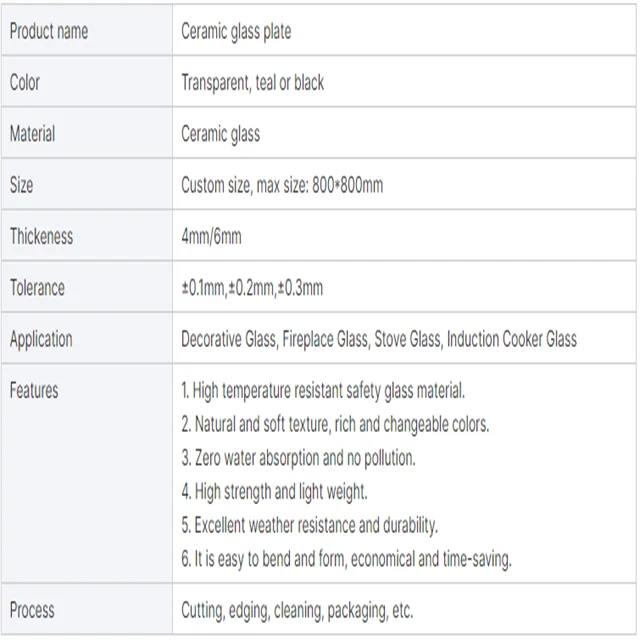Click the 'Product name' label cell

(48, 32)
